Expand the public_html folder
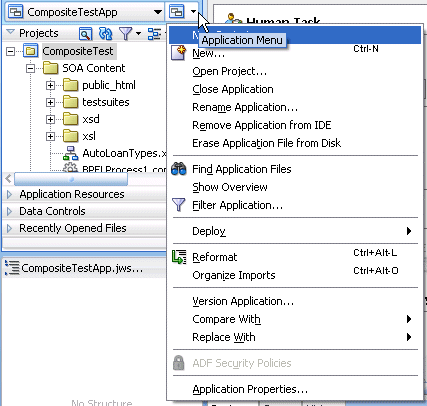 [50, 85]
